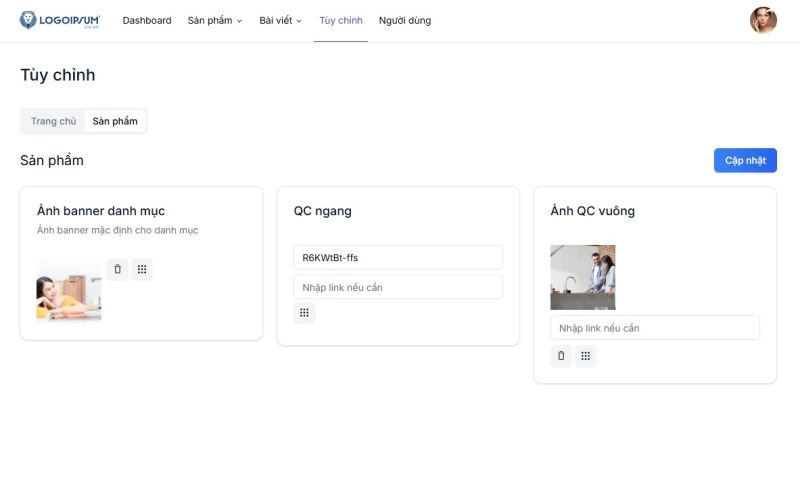The height and width of the screenshot is (500, 800).
Task: Delete the category banner image
Action: pos(117,269)
